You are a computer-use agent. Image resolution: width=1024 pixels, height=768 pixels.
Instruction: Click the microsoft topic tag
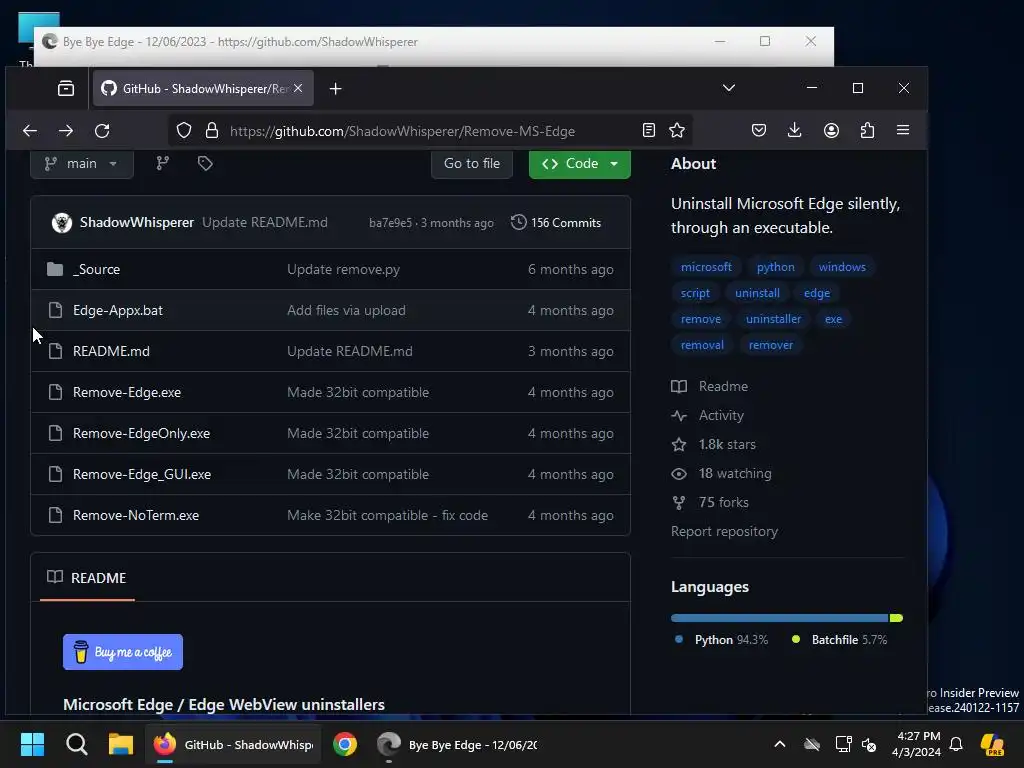(x=706, y=267)
